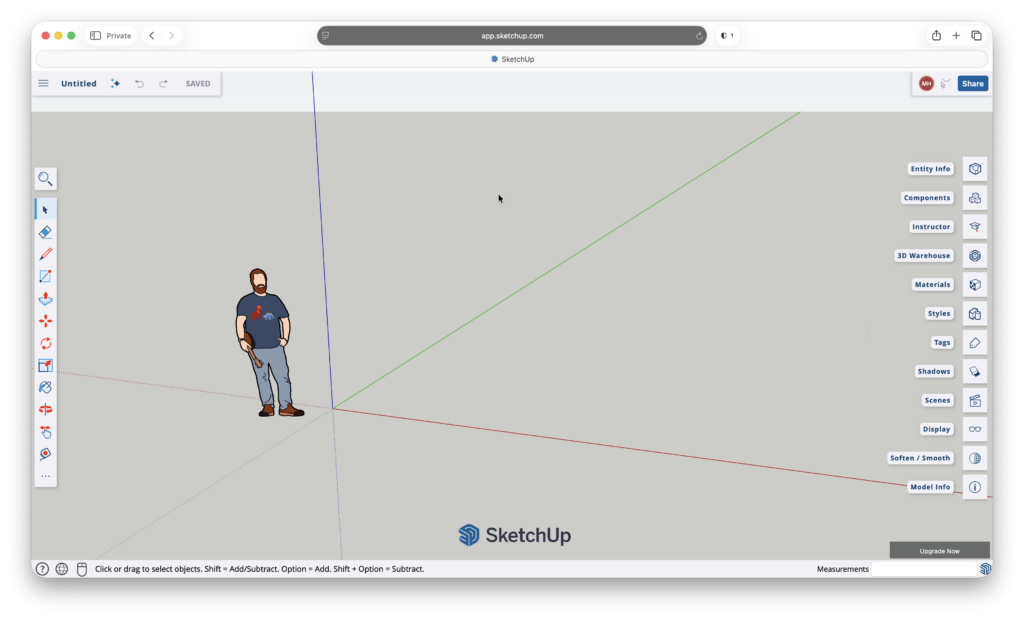Expand additional tools via ellipsis
The width and height of the screenshot is (1024, 619).
pos(45,476)
